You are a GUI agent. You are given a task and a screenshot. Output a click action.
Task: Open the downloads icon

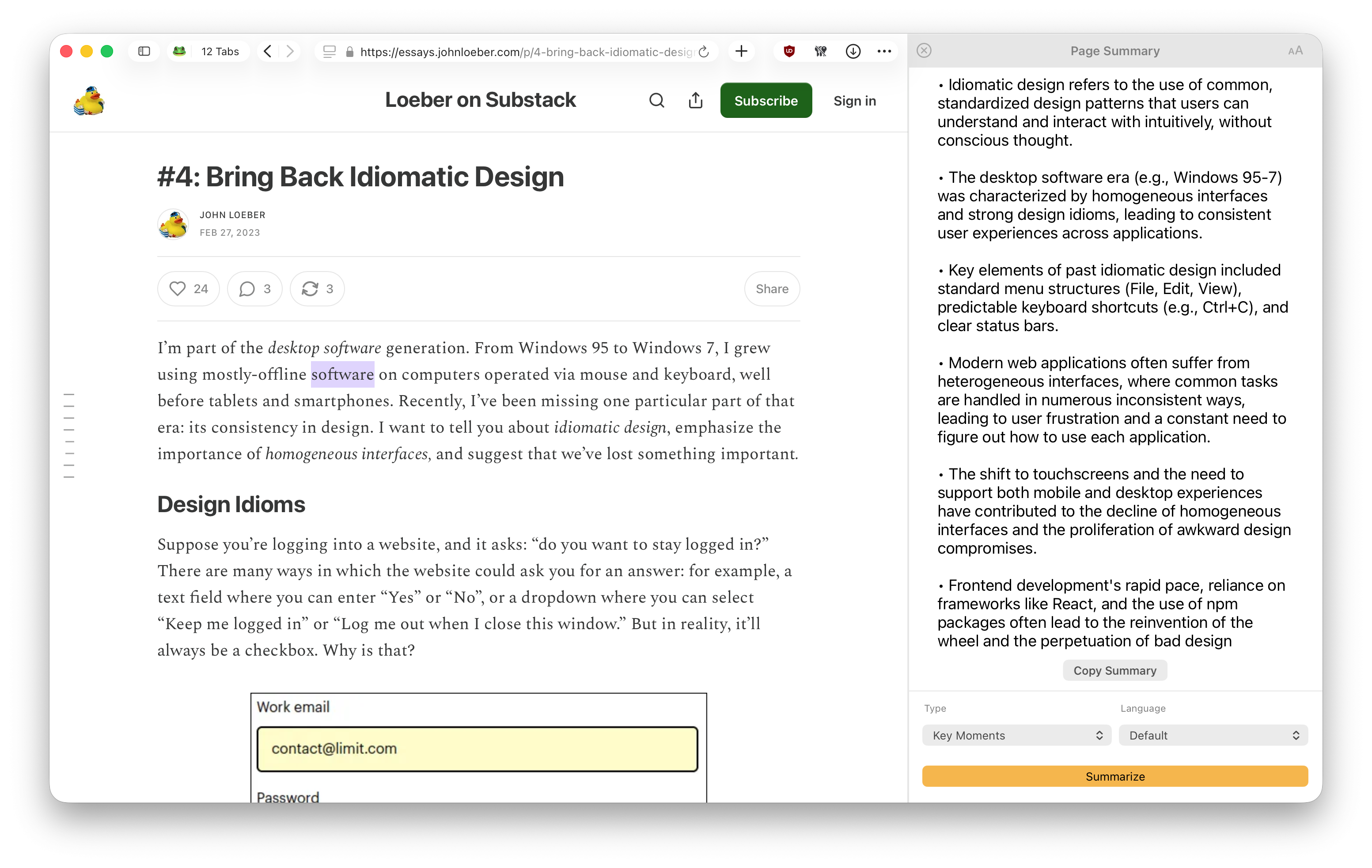pos(853,51)
